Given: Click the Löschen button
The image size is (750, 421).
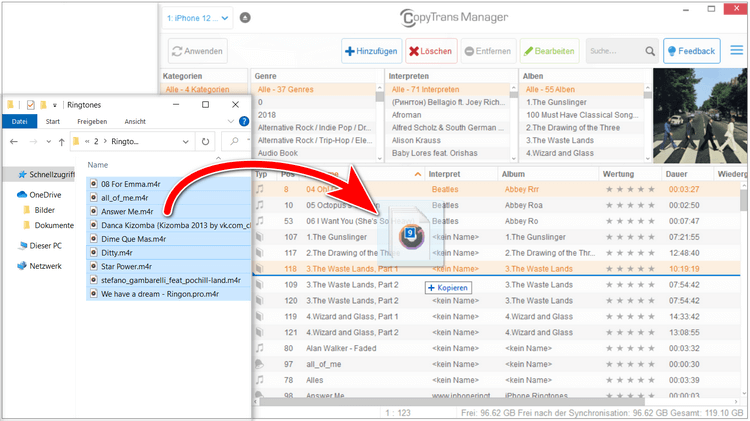Looking at the screenshot, I should coord(431,51).
